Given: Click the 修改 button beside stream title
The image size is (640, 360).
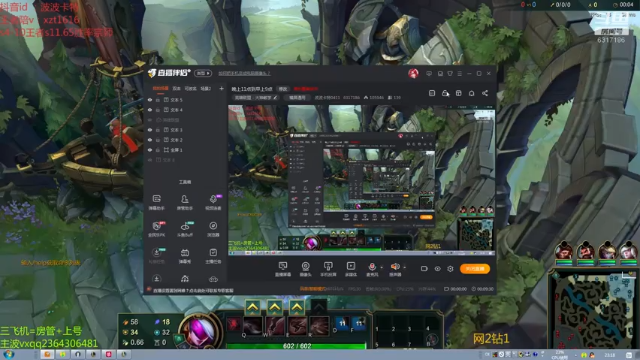Looking at the screenshot, I should coord(283,89).
